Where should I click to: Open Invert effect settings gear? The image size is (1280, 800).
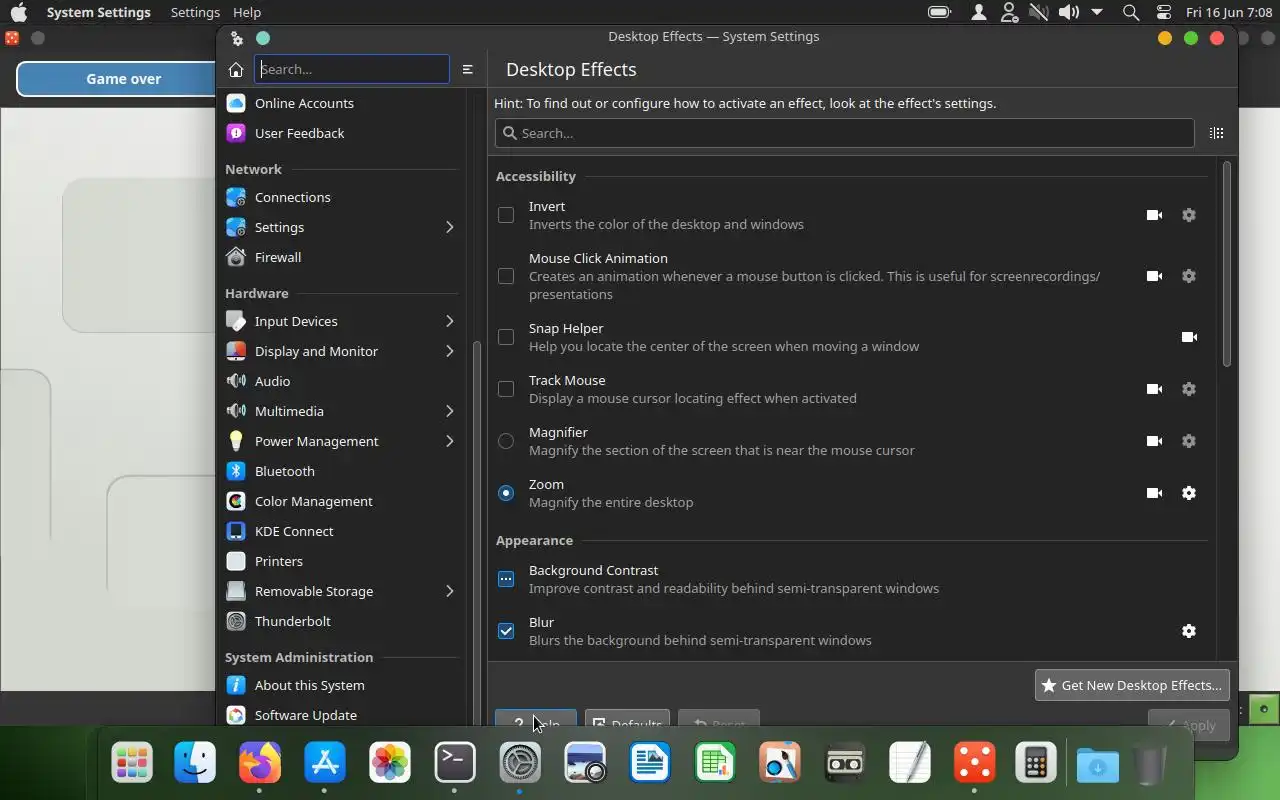pos(1189,215)
